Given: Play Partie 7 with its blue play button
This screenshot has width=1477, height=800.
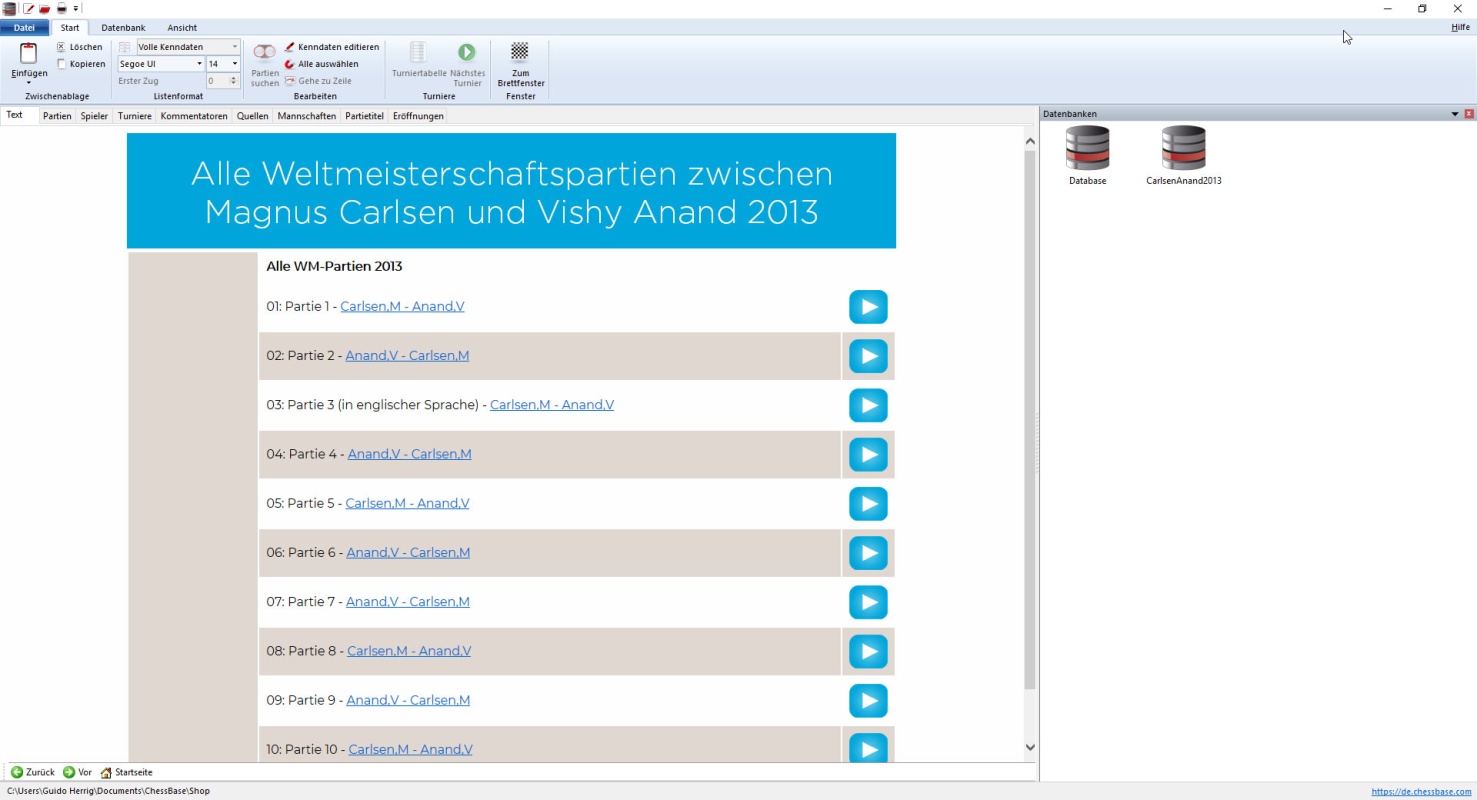Looking at the screenshot, I should tap(868, 602).
